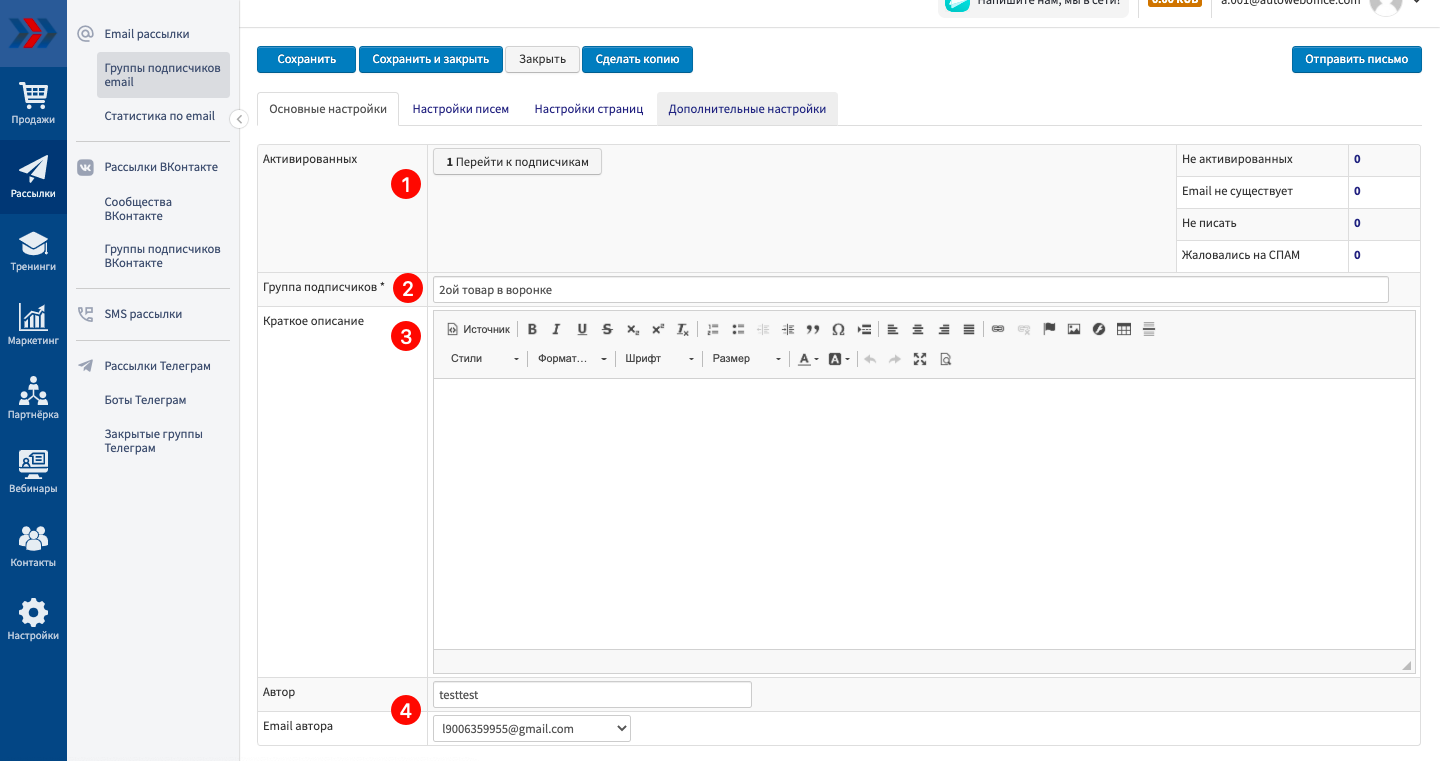Click the Сохранить и закрыть button
The image size is (1440, 761).
coord(430,60)
